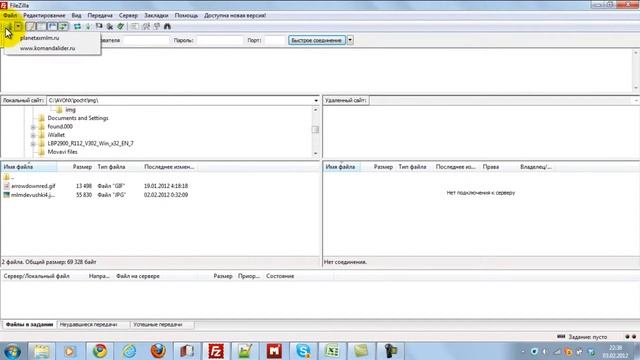
Task: Open the Windows Start button
Action: tap(12, 351)
